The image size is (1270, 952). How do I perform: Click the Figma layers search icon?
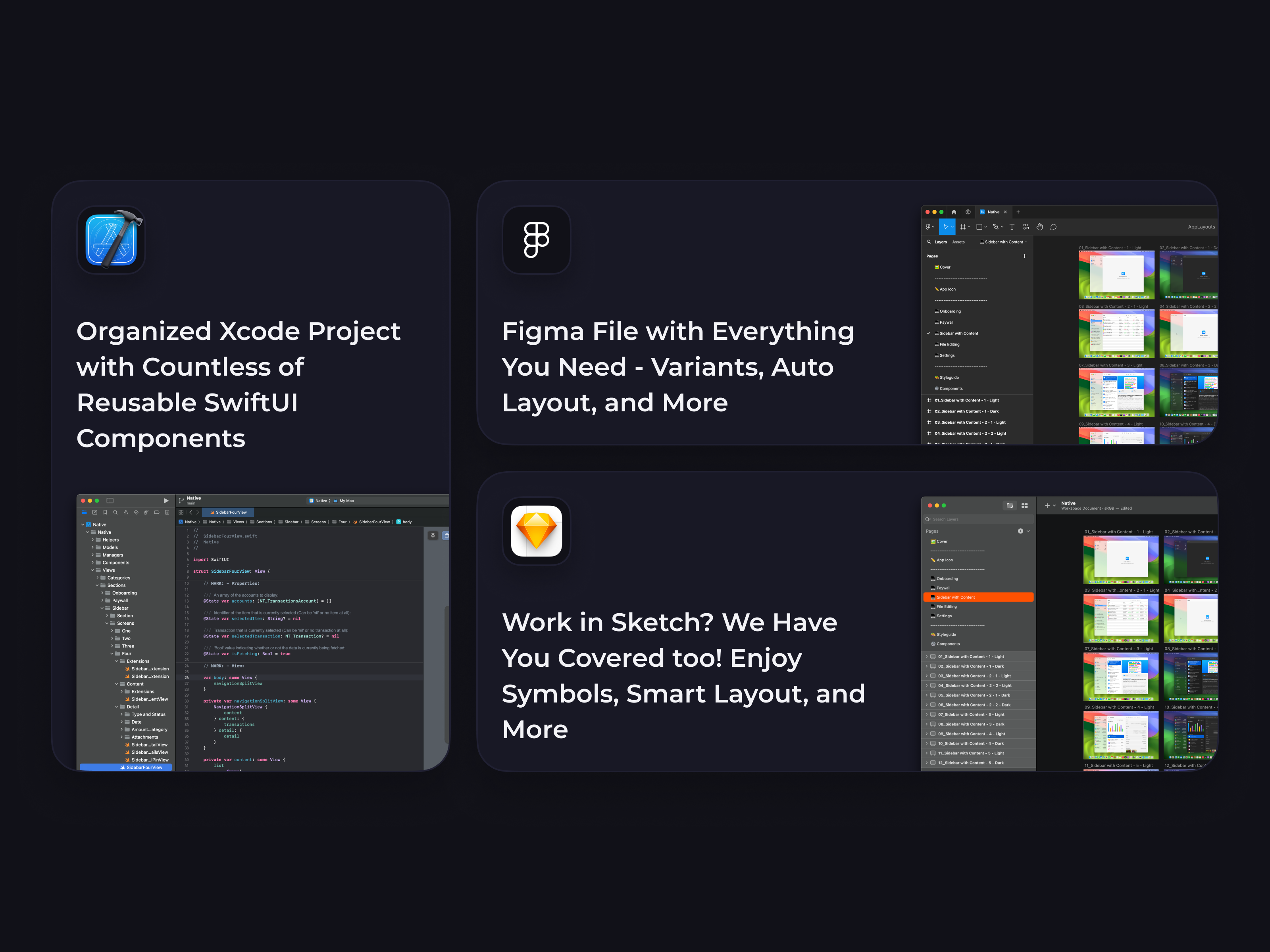pyautogui.click(x=929, y=242)
